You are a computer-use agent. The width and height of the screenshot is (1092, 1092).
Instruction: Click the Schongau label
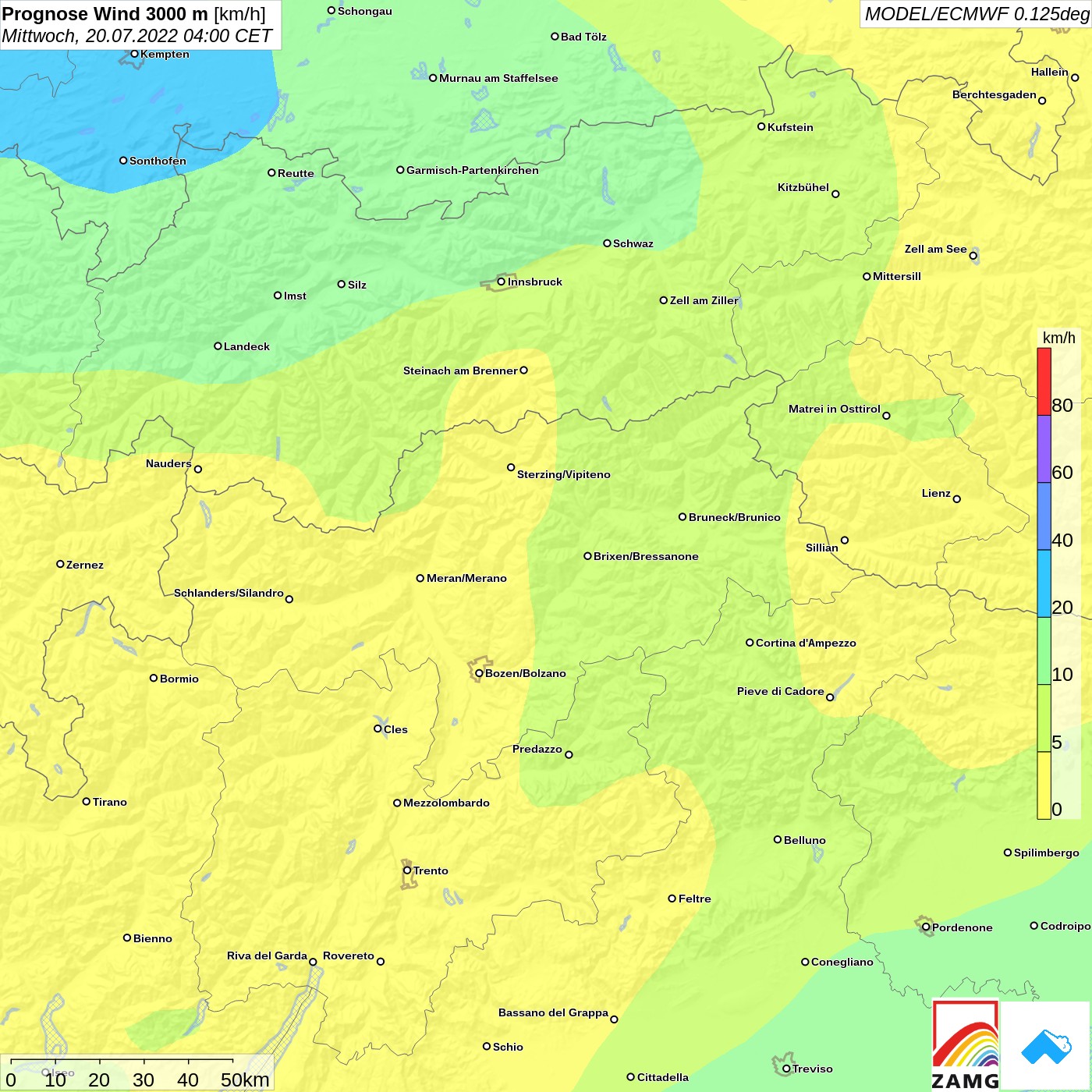(365, 11)
